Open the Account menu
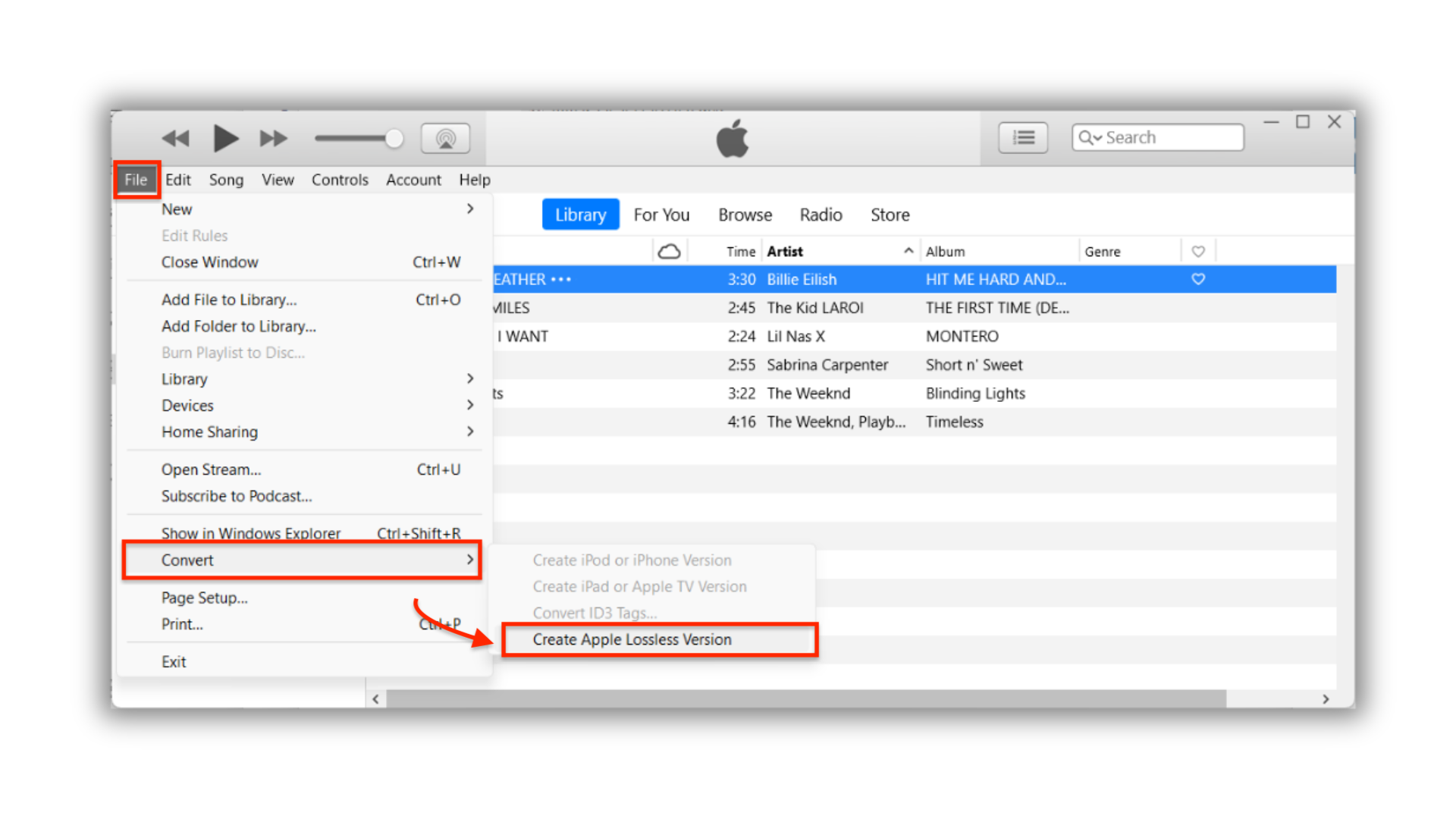 [413, 180]
